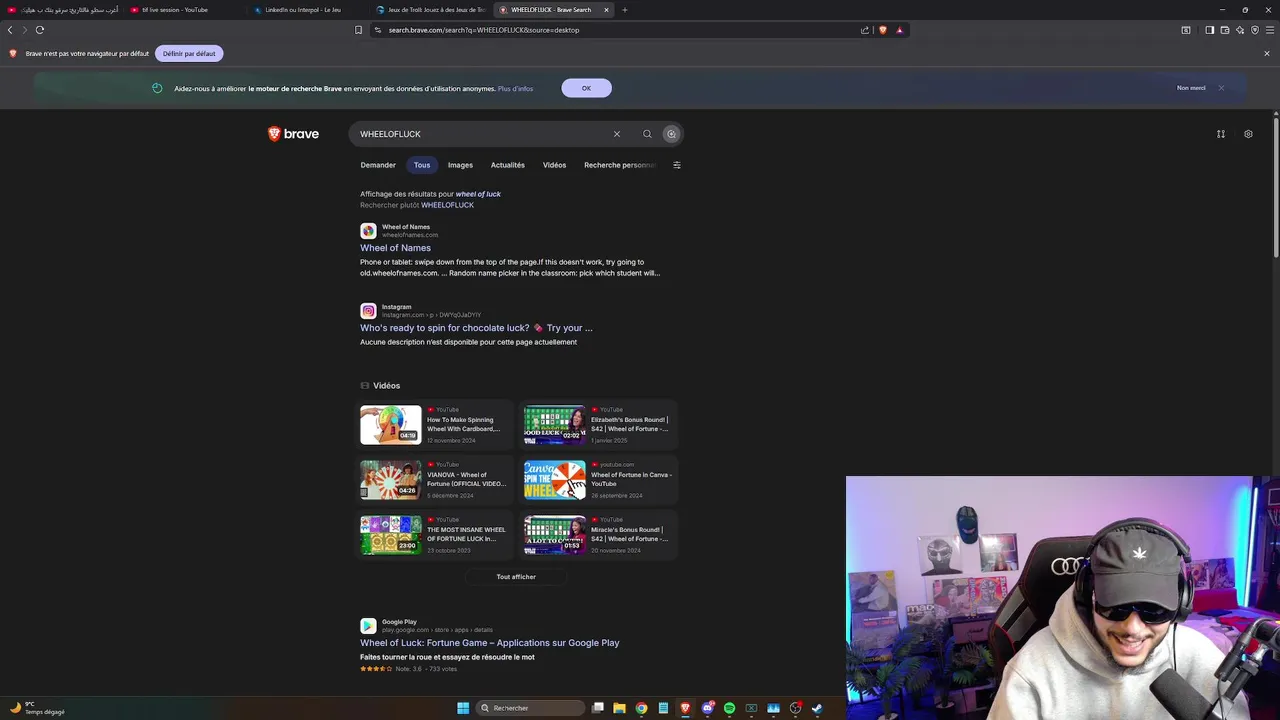Switch to the Demander search tab
Screen dimensions: 1280x720
[x=378, y=165]
